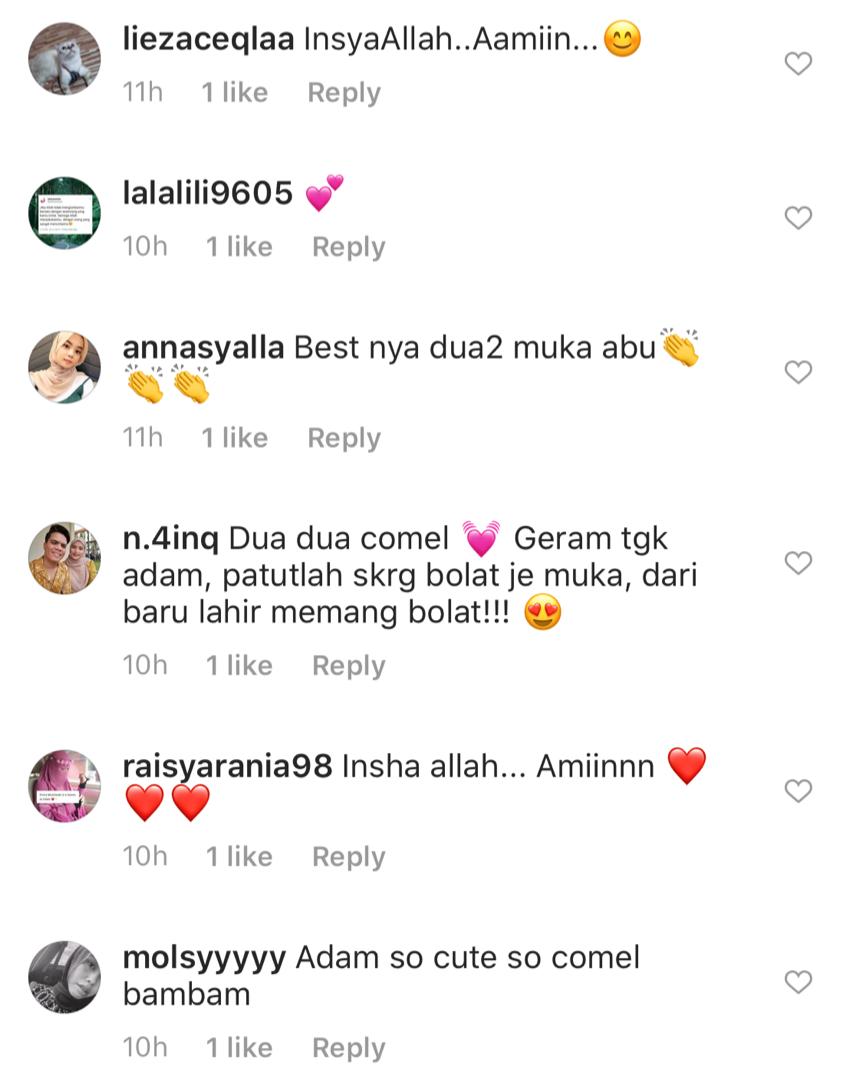Open annasyalla's profile avatar
This screenshot has width=863, height=1080.
[x=64, y=367]
